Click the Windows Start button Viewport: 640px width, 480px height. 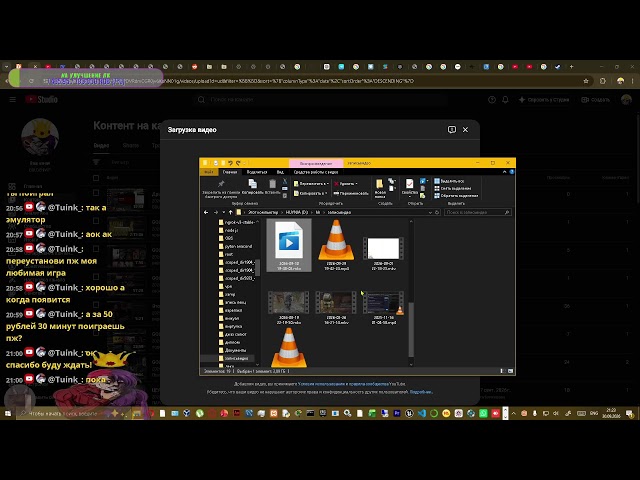click(8, 413)
